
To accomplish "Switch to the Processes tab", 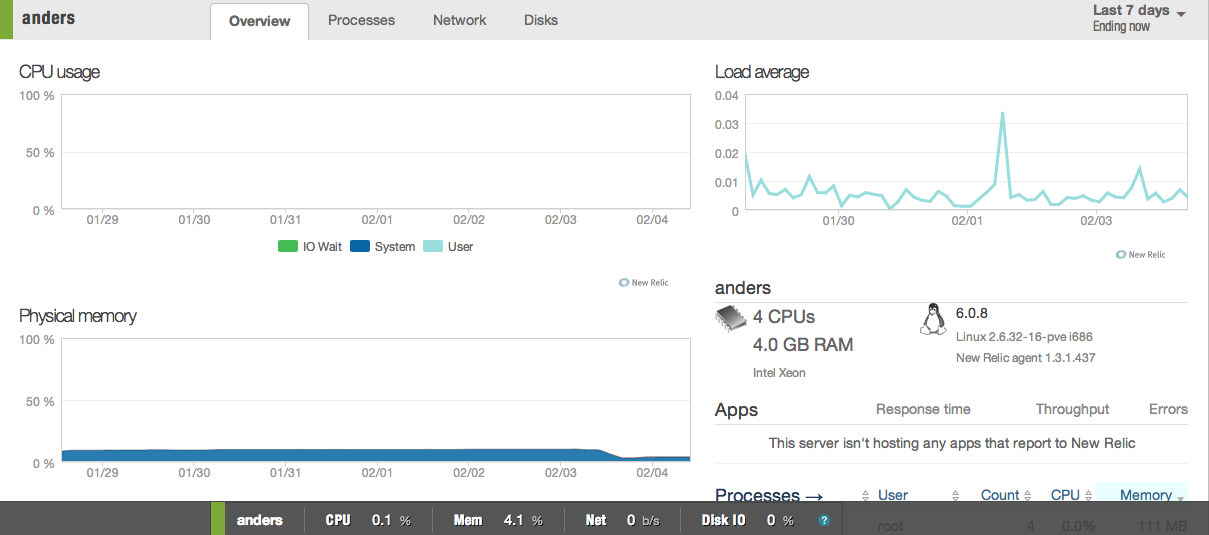I will click(x=361, y=20).
